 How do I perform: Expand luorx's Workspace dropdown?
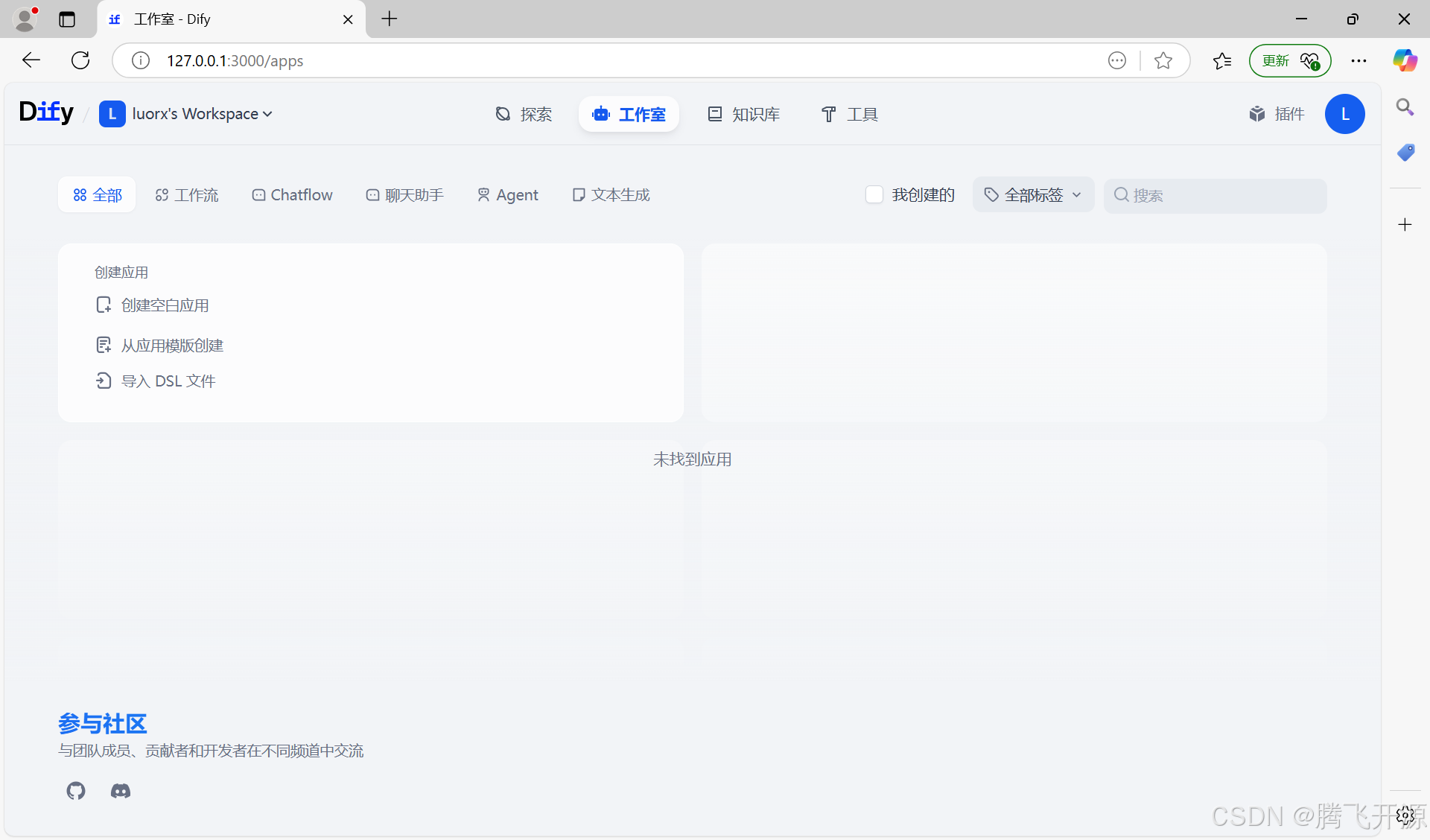click(x=195, y=114)
